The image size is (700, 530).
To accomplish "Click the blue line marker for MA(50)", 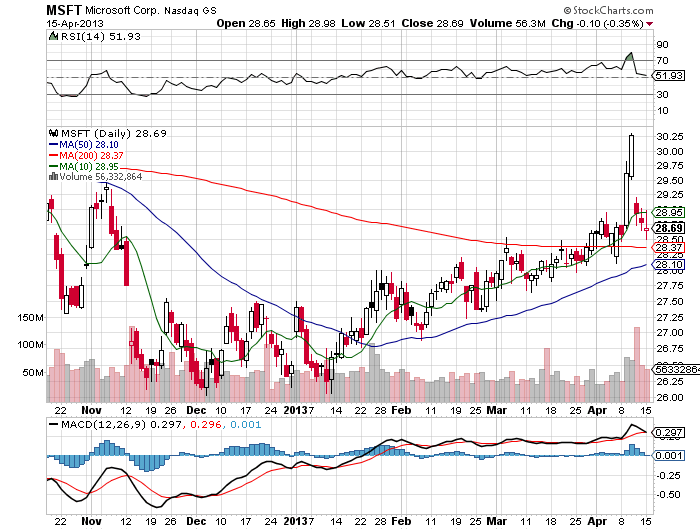I will click(x=53, y=144).
